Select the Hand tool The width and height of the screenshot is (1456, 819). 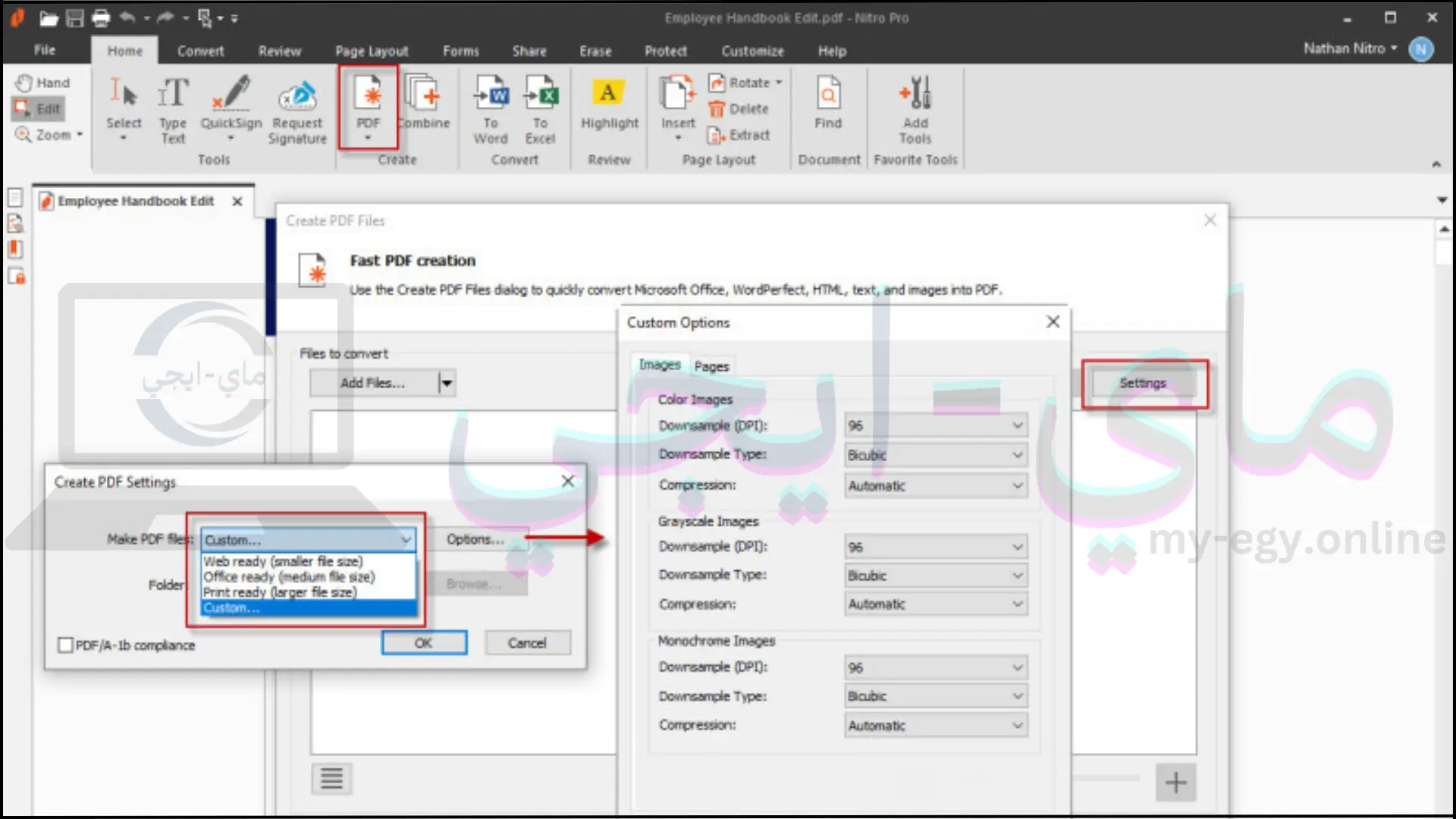(43, 83)
